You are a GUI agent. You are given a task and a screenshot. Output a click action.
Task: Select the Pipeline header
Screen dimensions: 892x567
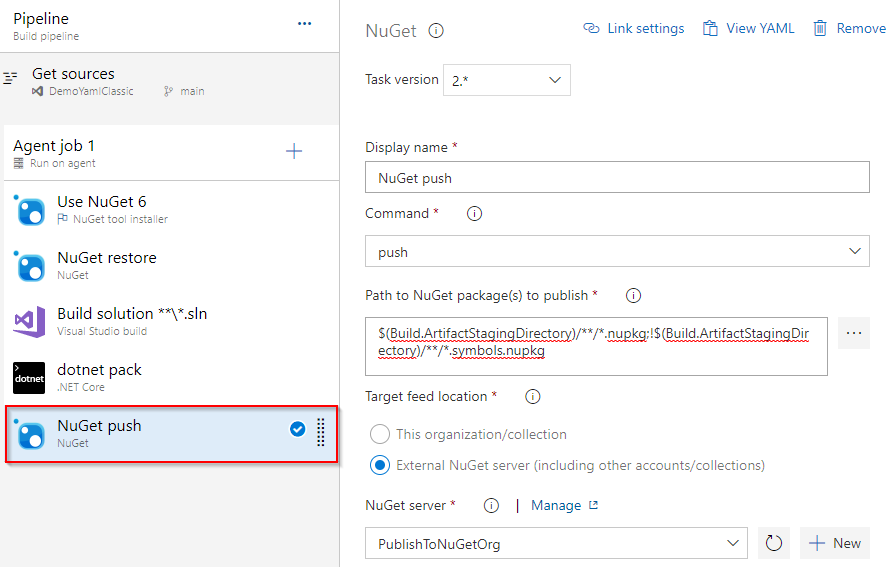[170, 26]
